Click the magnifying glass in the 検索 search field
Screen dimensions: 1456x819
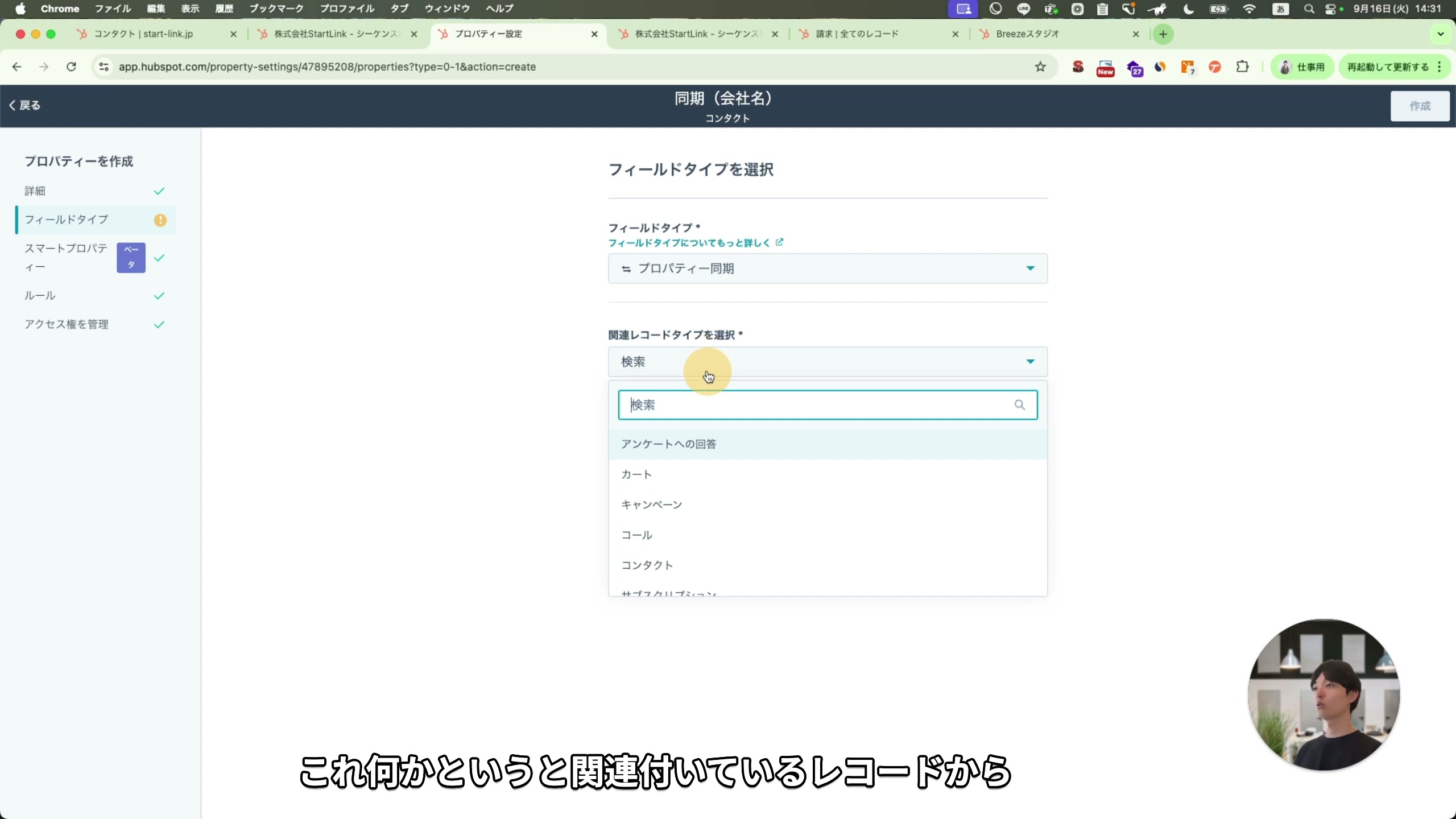pyautogui.click(x=1019, y=404)
